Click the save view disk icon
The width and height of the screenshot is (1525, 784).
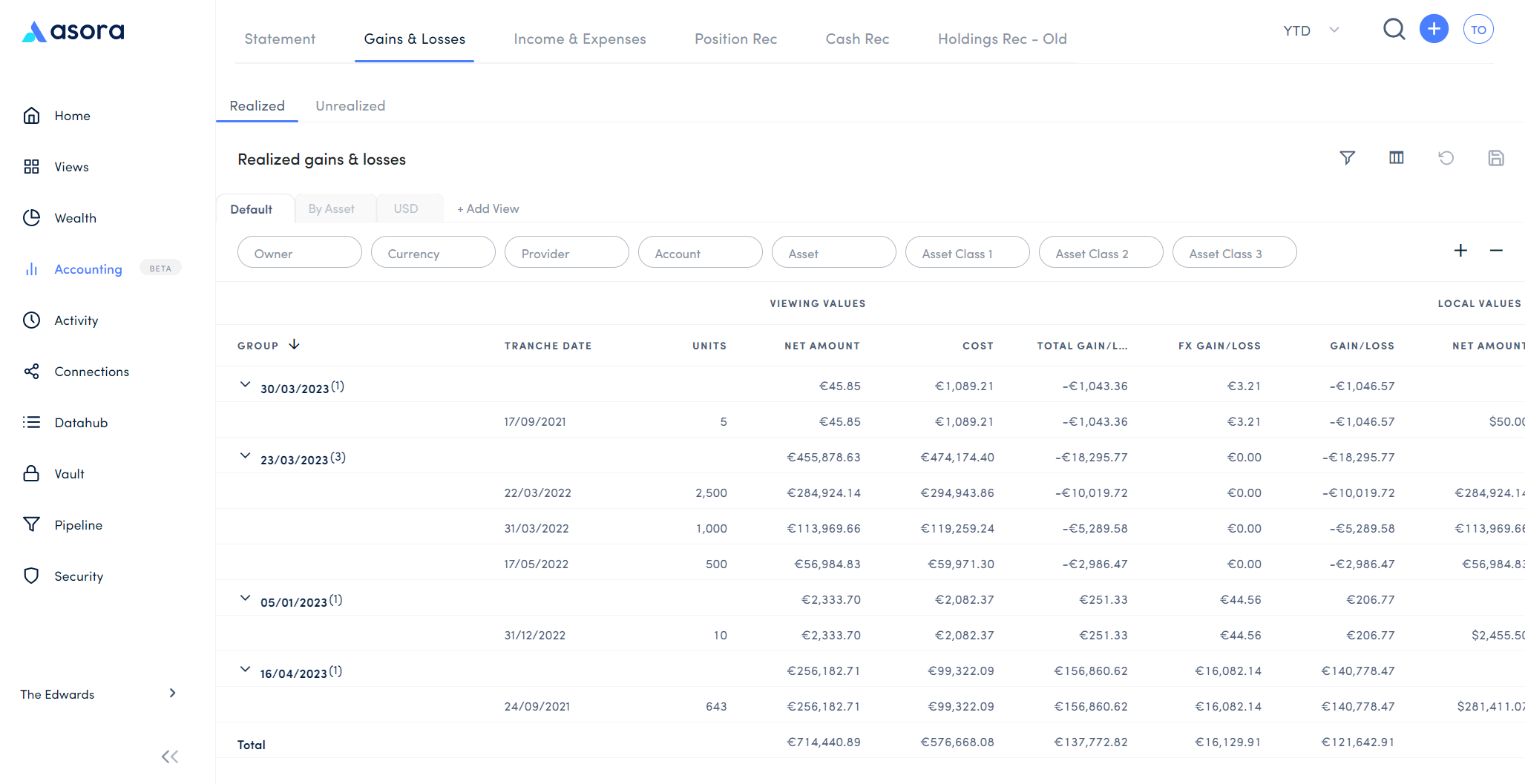coord(1495,158)
